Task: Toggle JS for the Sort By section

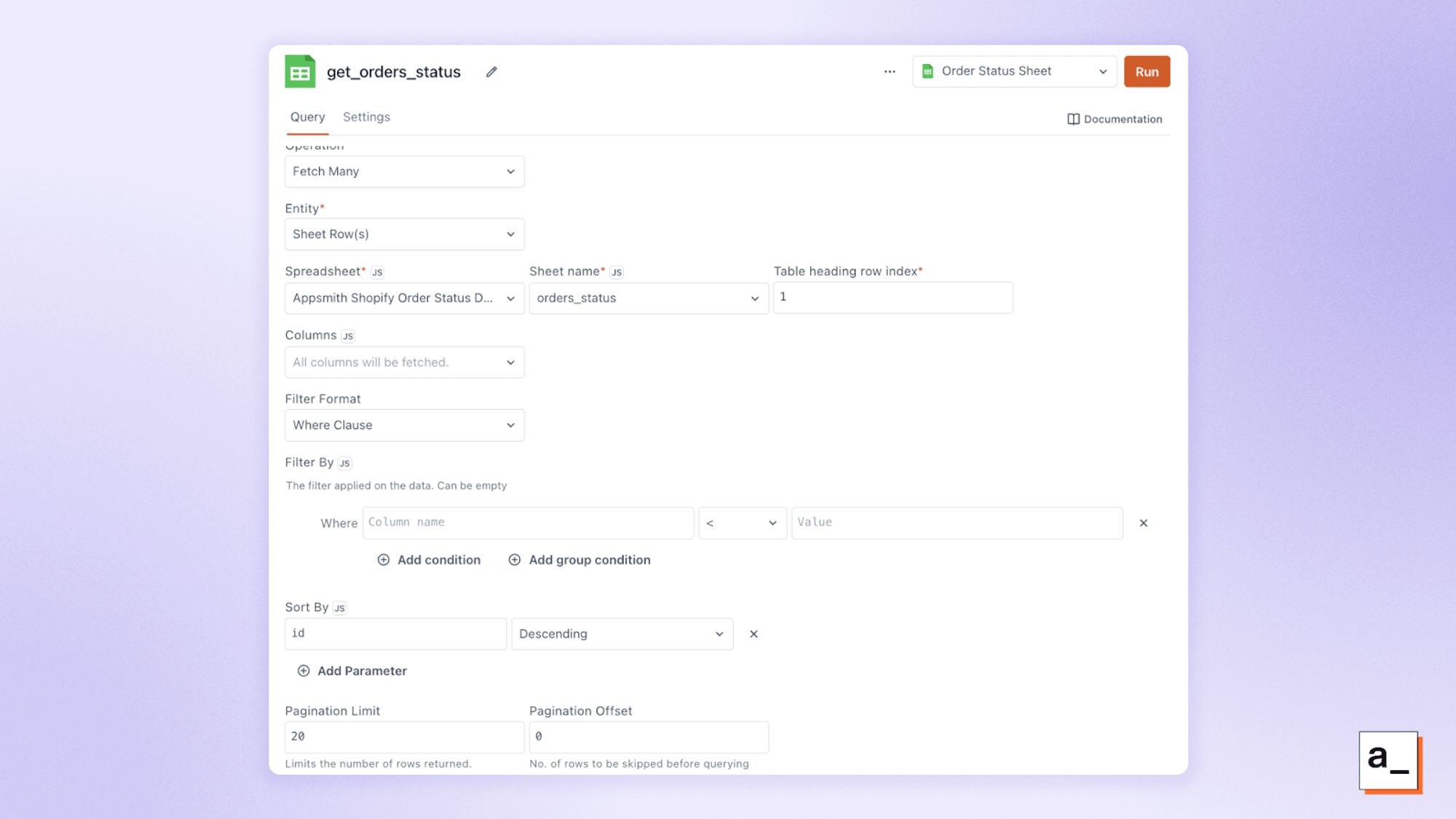Action: coord(339,607)
